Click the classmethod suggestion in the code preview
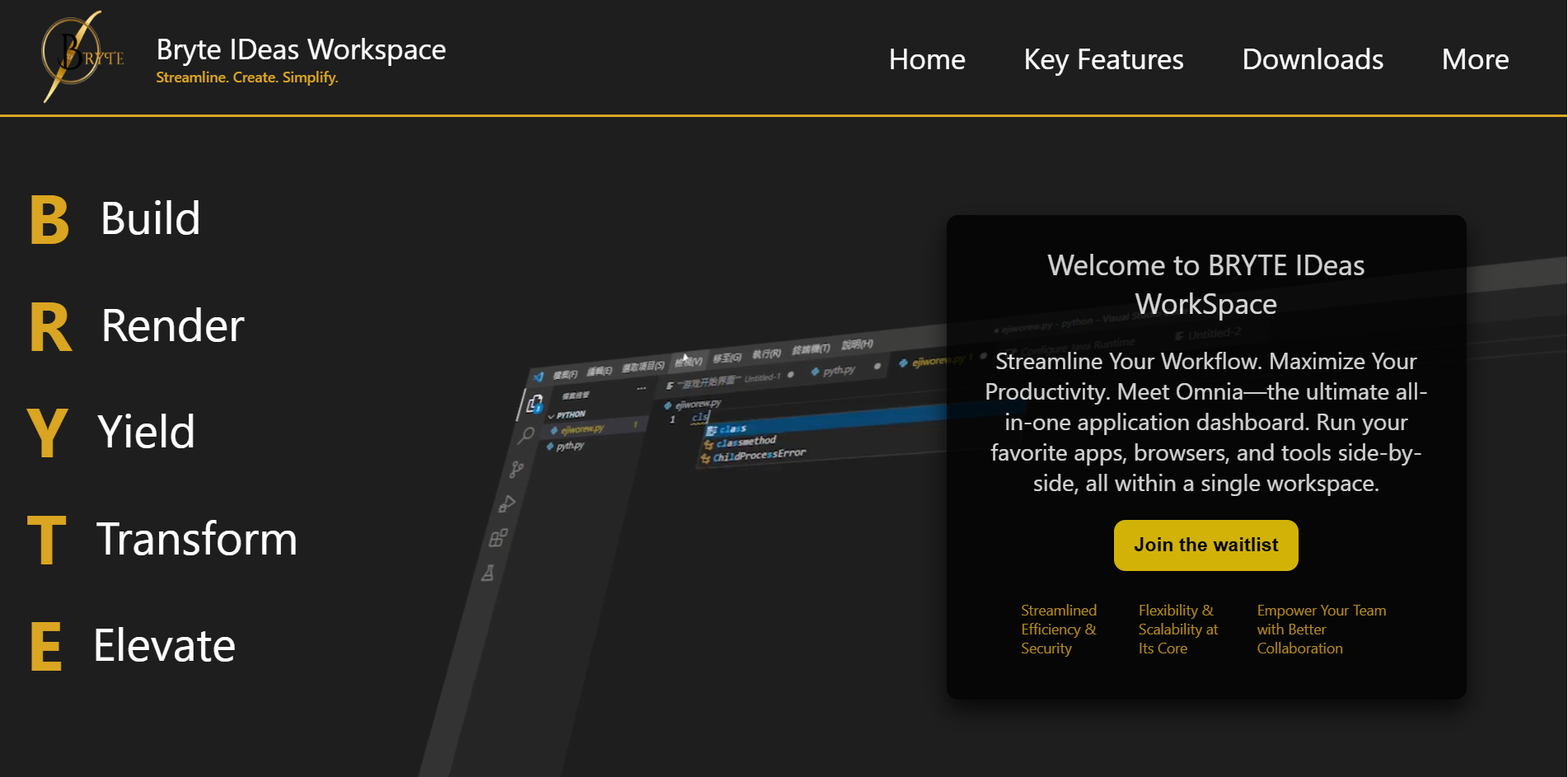 [746, 442]
